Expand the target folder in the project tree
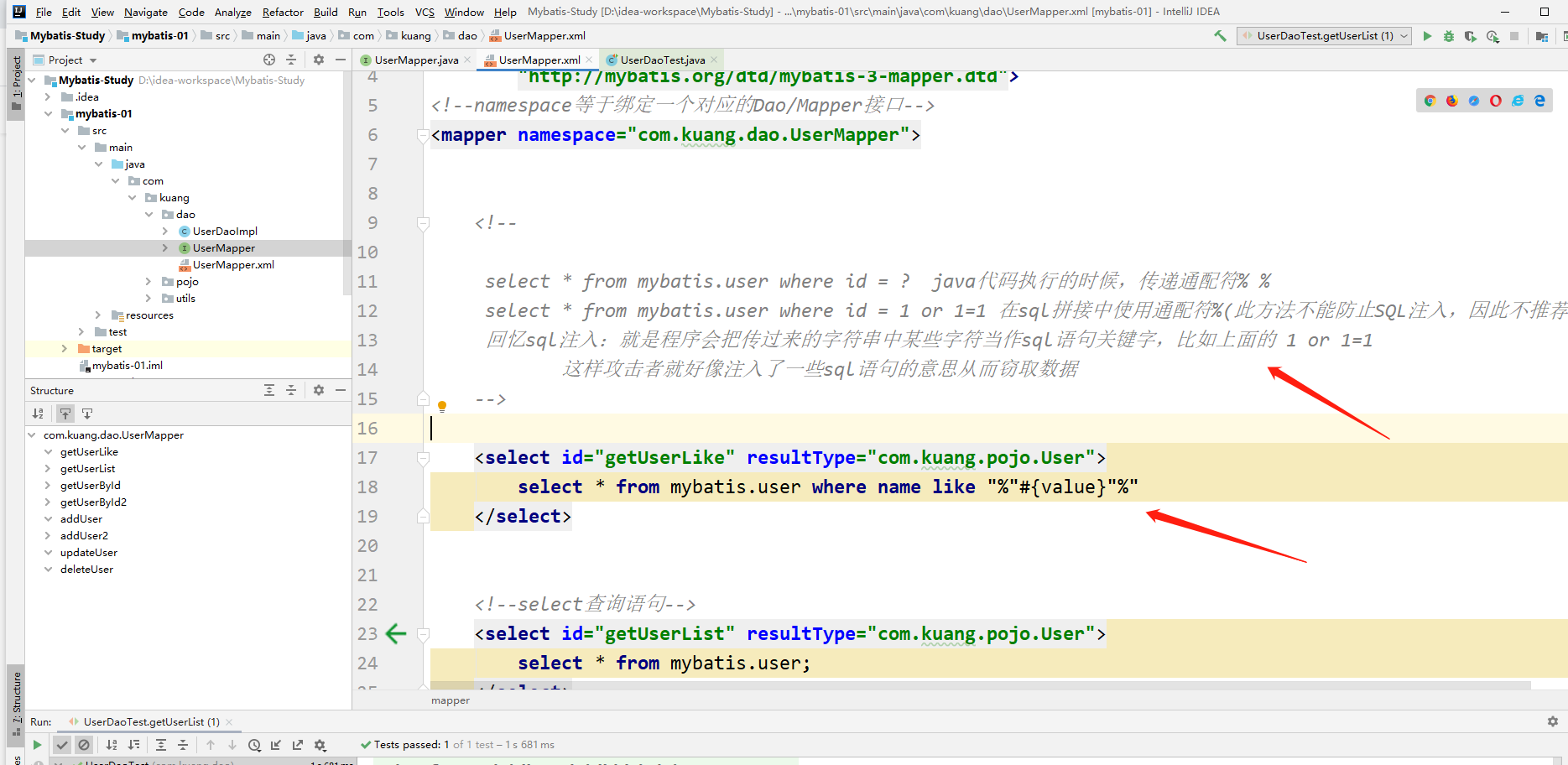The height and width of the screenshot is (765, 1568). 65,349
